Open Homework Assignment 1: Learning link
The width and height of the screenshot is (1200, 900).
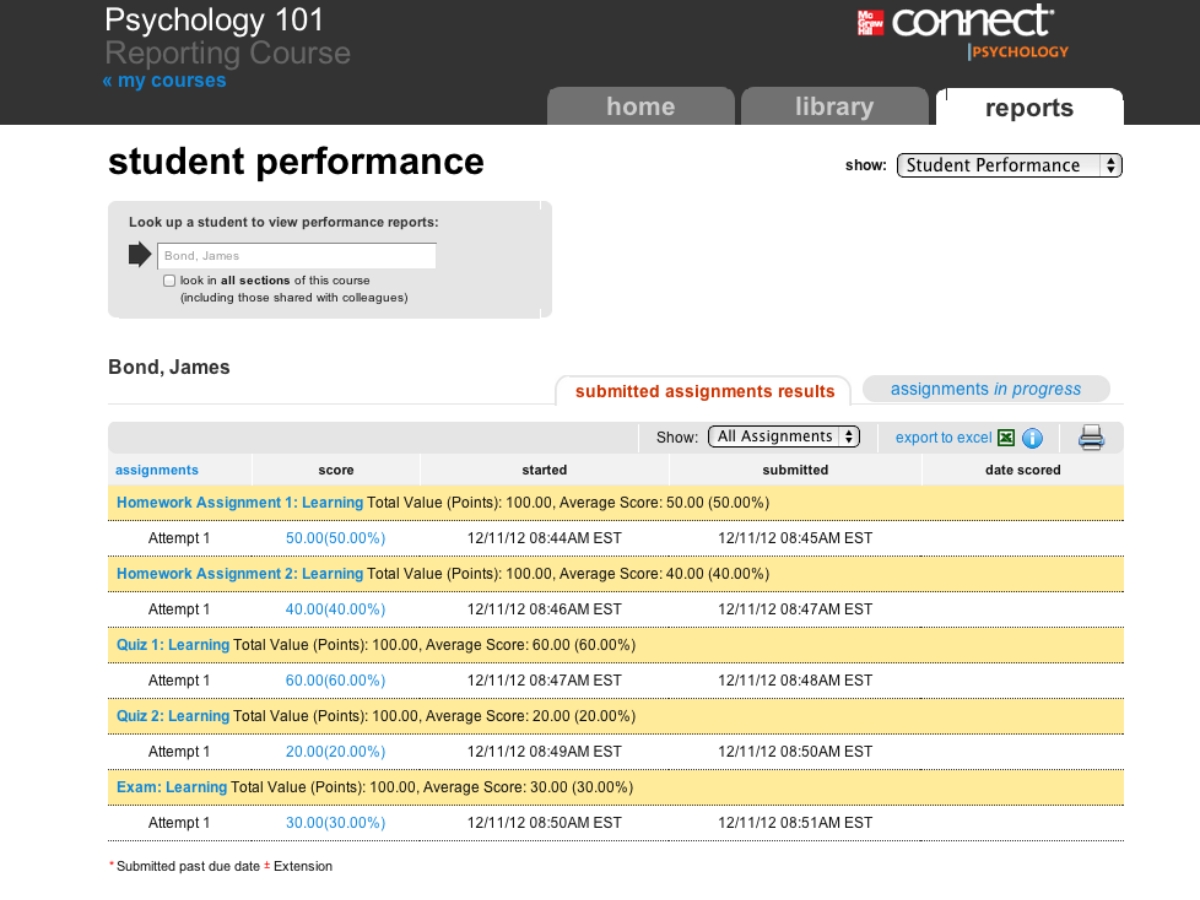tap(239, 502)
